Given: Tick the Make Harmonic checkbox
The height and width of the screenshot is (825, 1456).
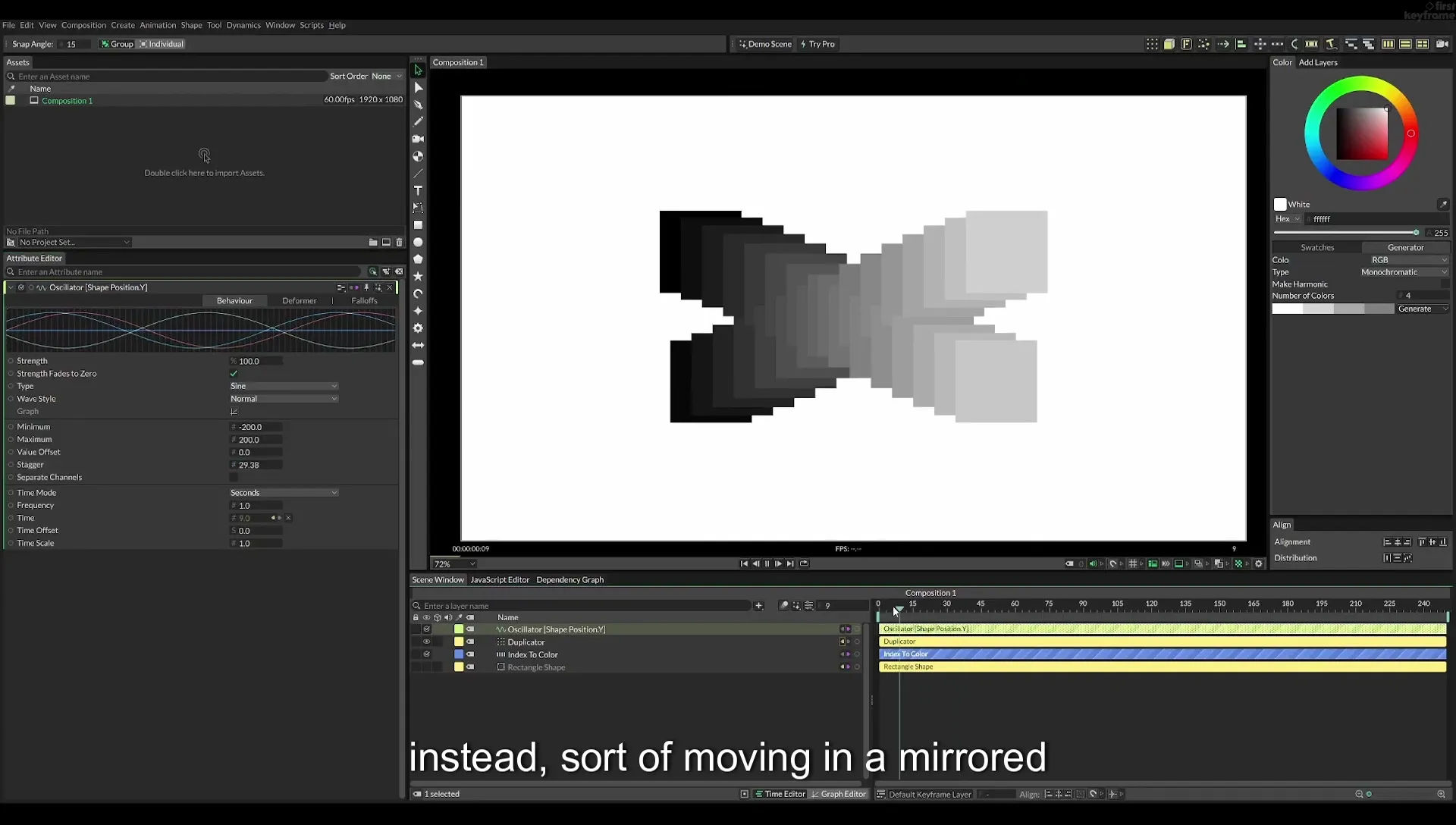Looking at the screenshot, I should pyautogui.click(x=1445, y=284).
